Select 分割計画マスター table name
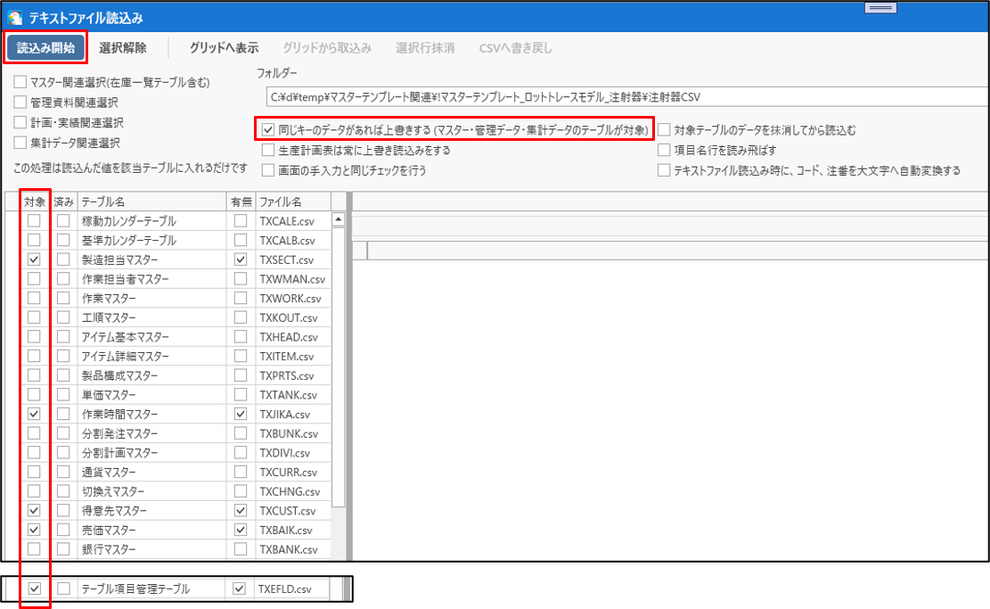The height and width of the screenshot is (609, 990). click(x=119, y=453)
